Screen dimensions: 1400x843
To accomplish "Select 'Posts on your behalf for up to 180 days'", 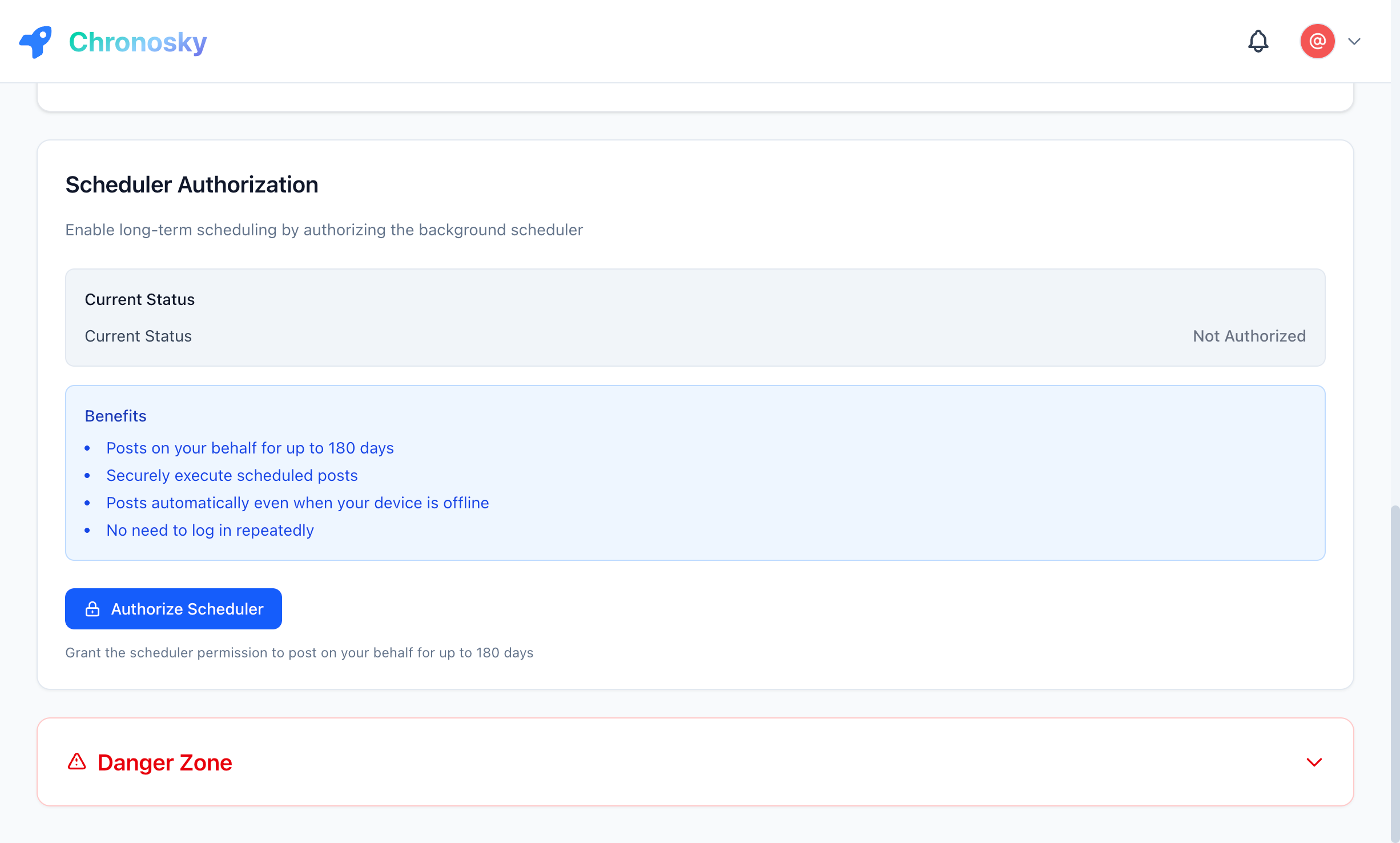I will 250,448.
